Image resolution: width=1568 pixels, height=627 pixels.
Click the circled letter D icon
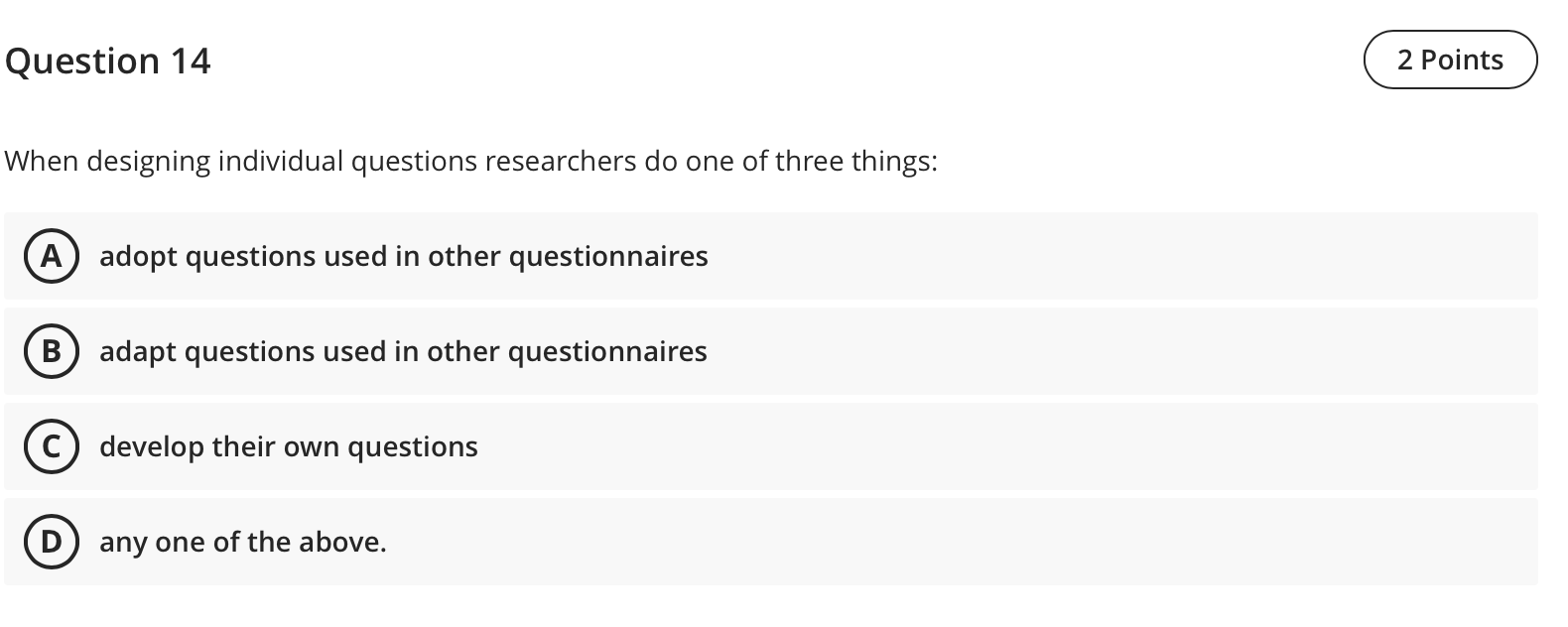52,542
